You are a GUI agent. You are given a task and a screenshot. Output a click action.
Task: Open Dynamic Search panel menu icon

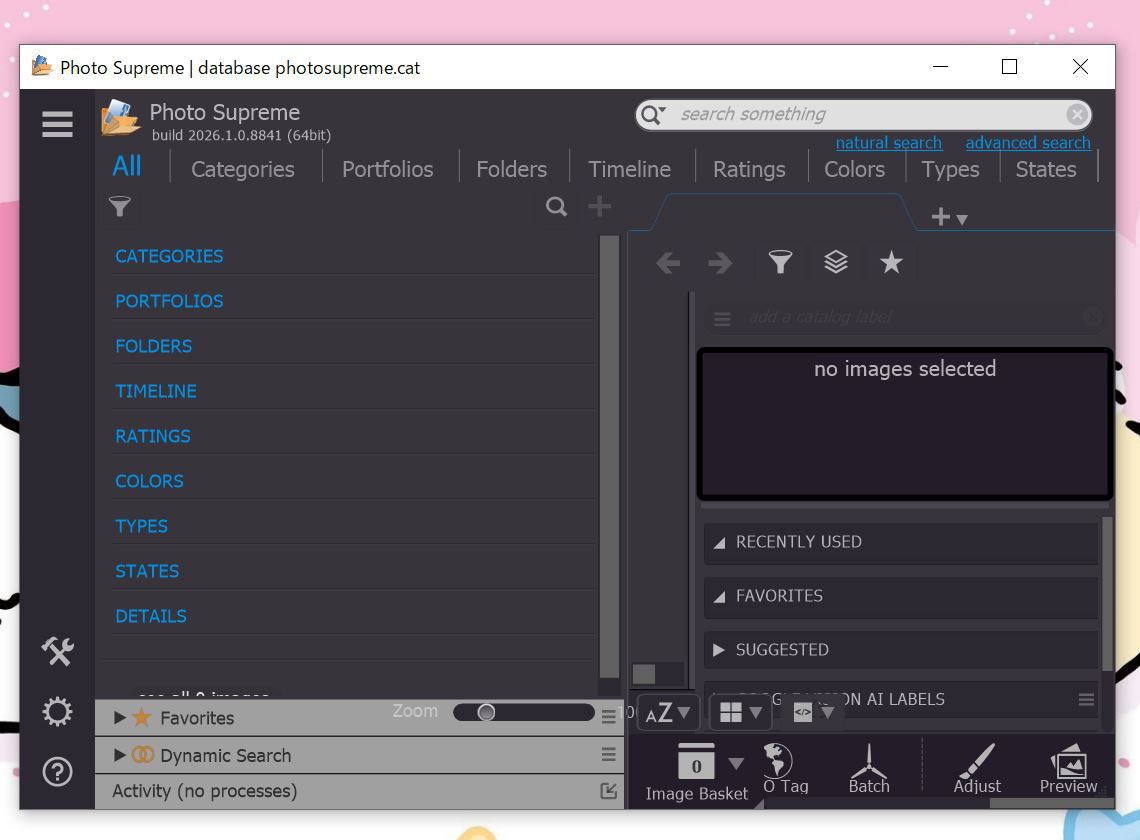(x=609, y=754)
